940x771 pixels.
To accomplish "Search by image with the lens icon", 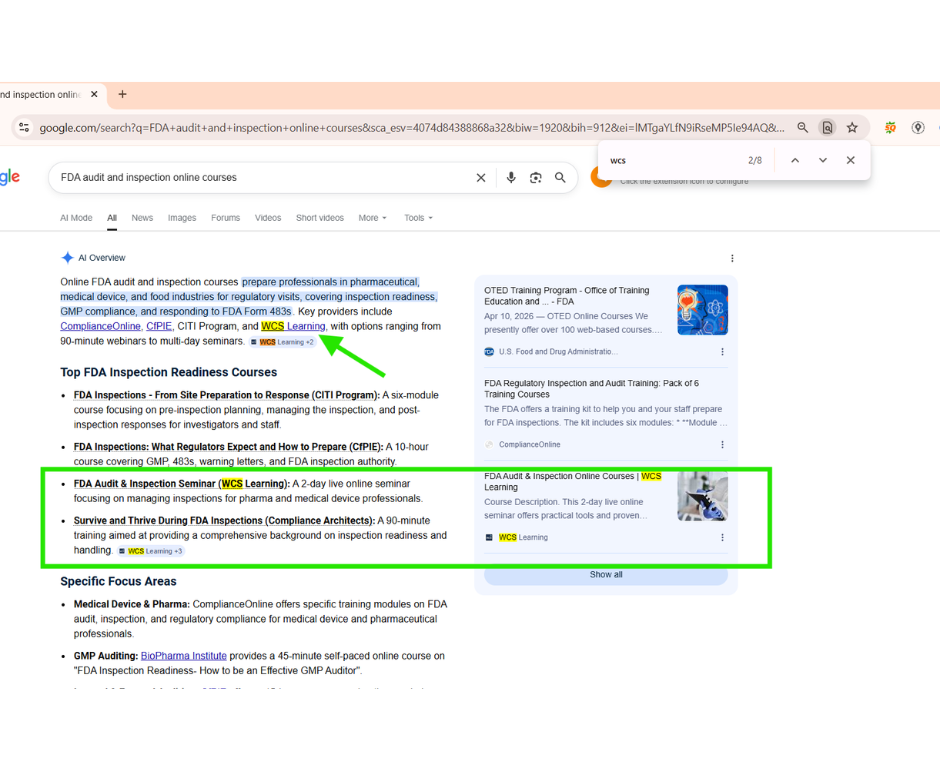I will click(535, 177).
